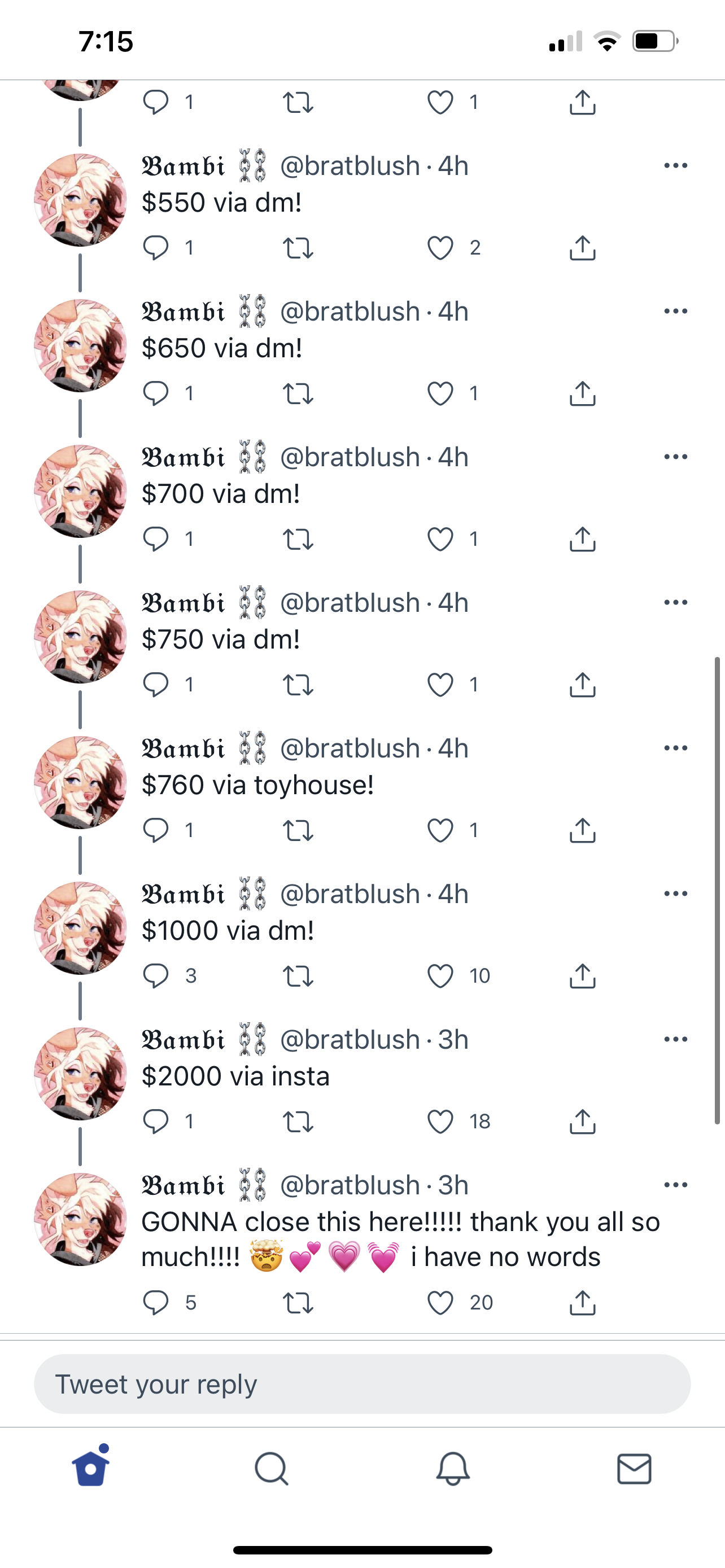Tap the Tweet your reply field
Viewport: 725px width, 1568px height.
pos(362,1384)
